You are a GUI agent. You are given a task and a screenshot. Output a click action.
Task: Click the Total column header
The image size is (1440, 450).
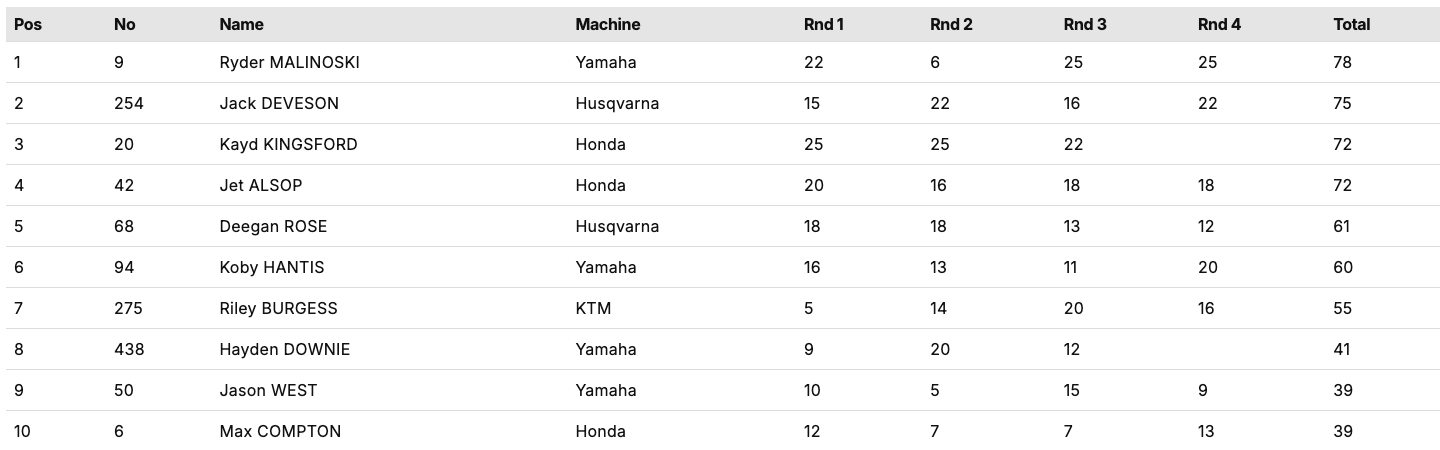tap(1352, 24)
